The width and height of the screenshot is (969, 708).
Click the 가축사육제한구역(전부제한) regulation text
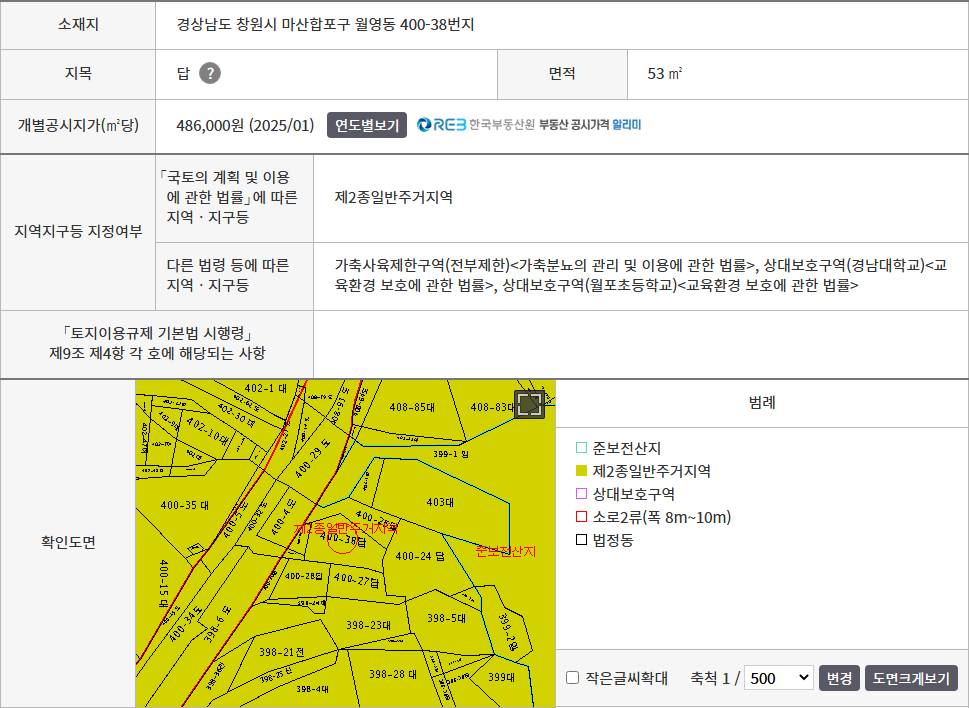(x=422, y=266)
